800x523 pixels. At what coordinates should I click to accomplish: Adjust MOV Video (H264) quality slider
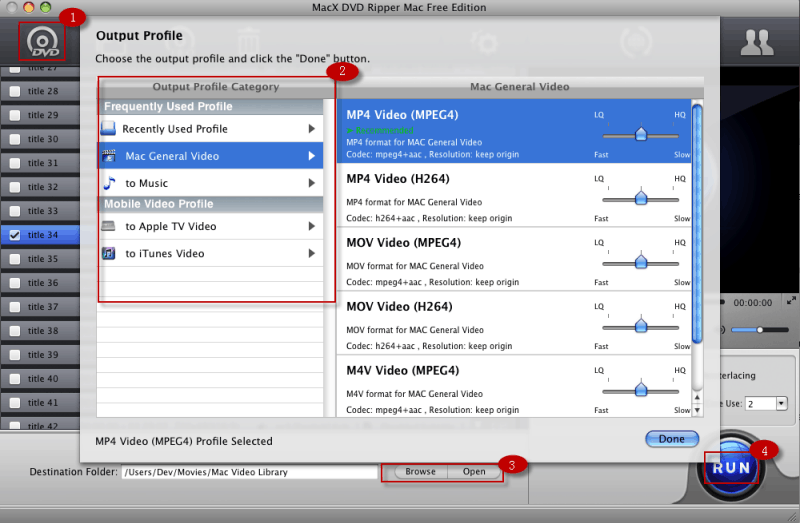coord(641,327)
